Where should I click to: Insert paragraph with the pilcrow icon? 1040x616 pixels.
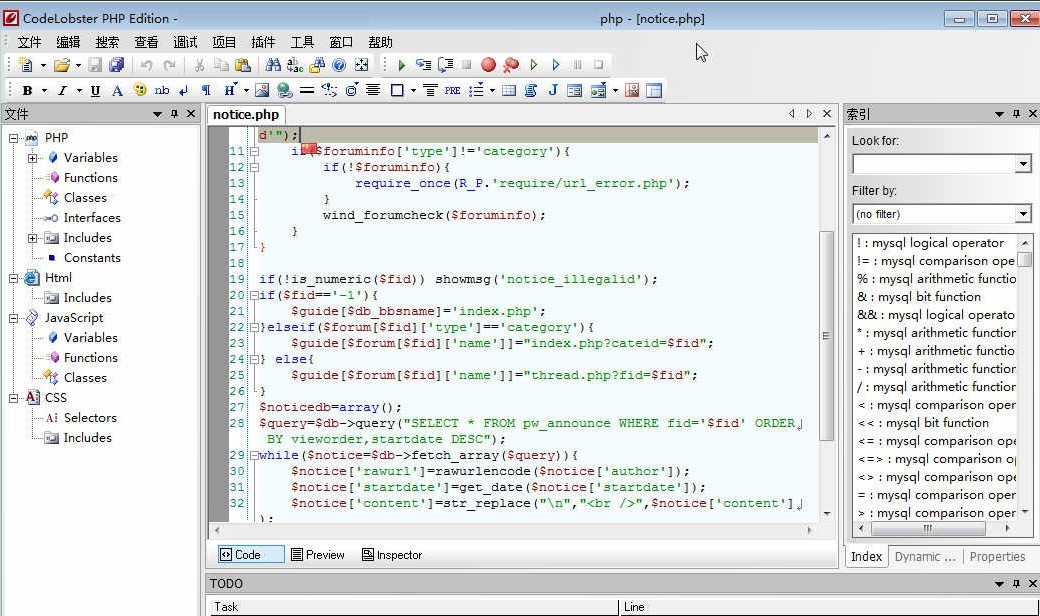click(206, 90)
